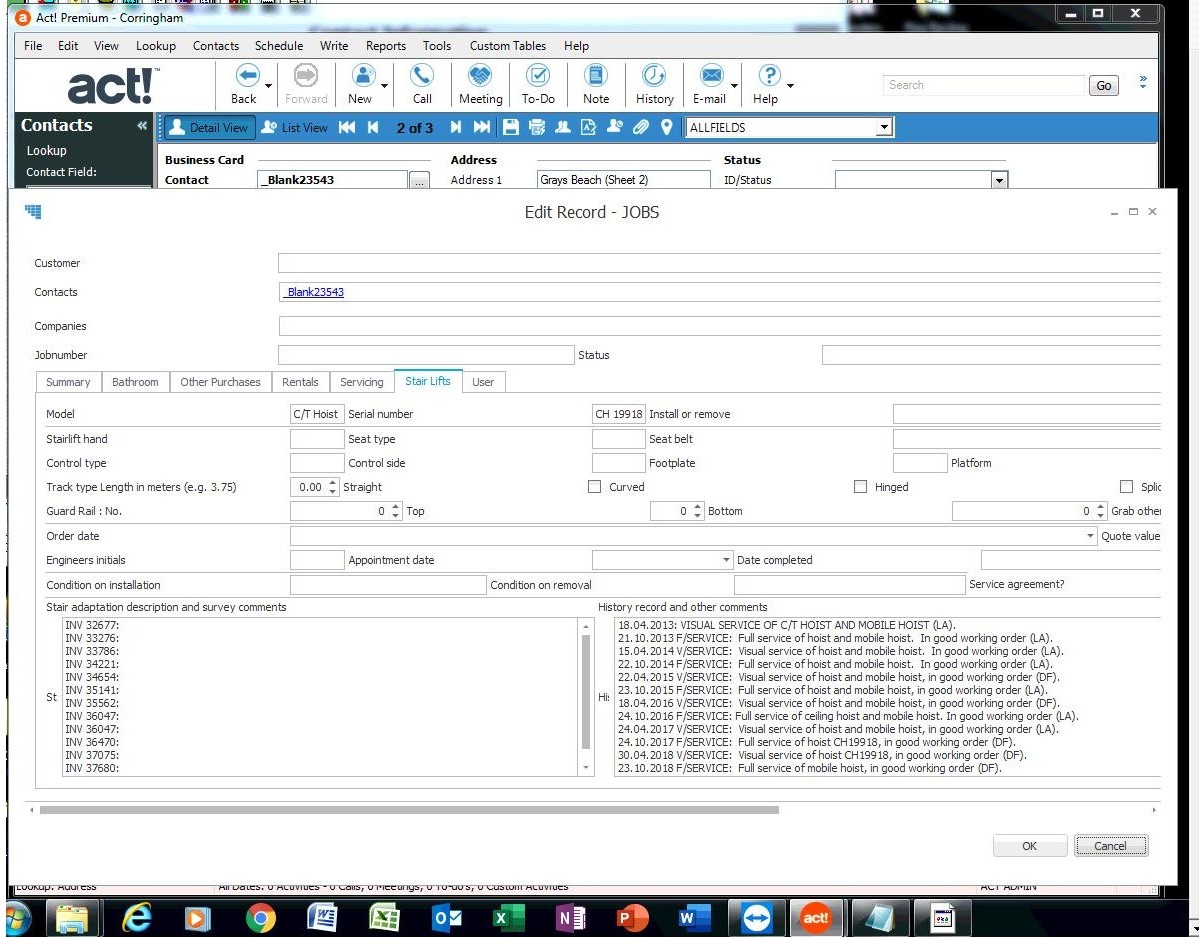Open the _Blank23543 contact link
Viewport: 1199px width, 937px height.
(x=314, y=292)
